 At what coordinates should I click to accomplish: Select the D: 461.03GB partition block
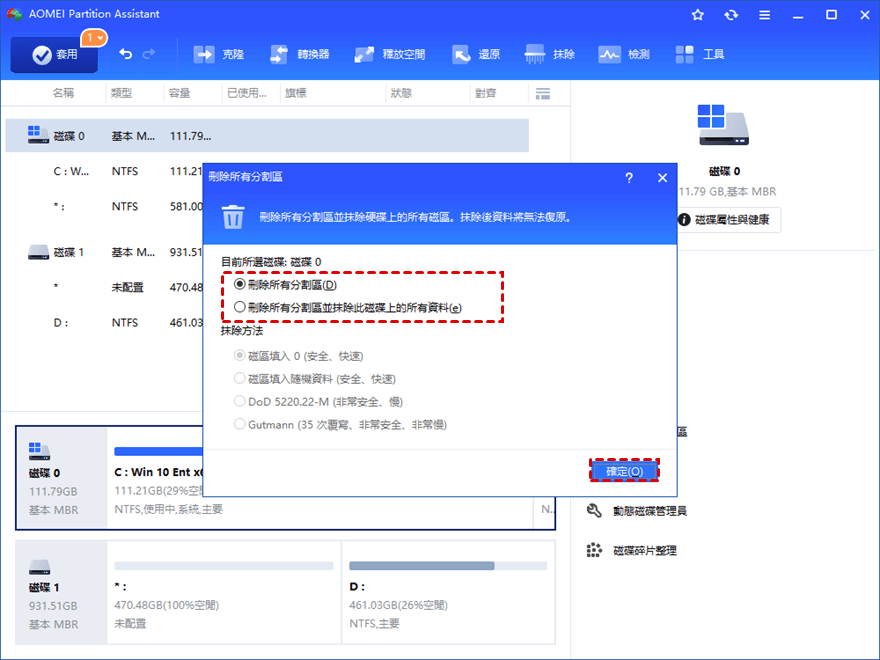(x=448, y=592)
